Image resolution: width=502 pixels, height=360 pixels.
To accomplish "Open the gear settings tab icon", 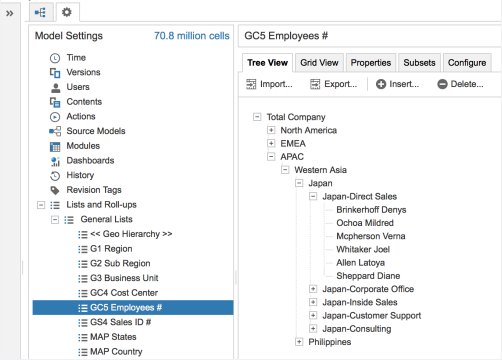I will (x=67, y=12).
